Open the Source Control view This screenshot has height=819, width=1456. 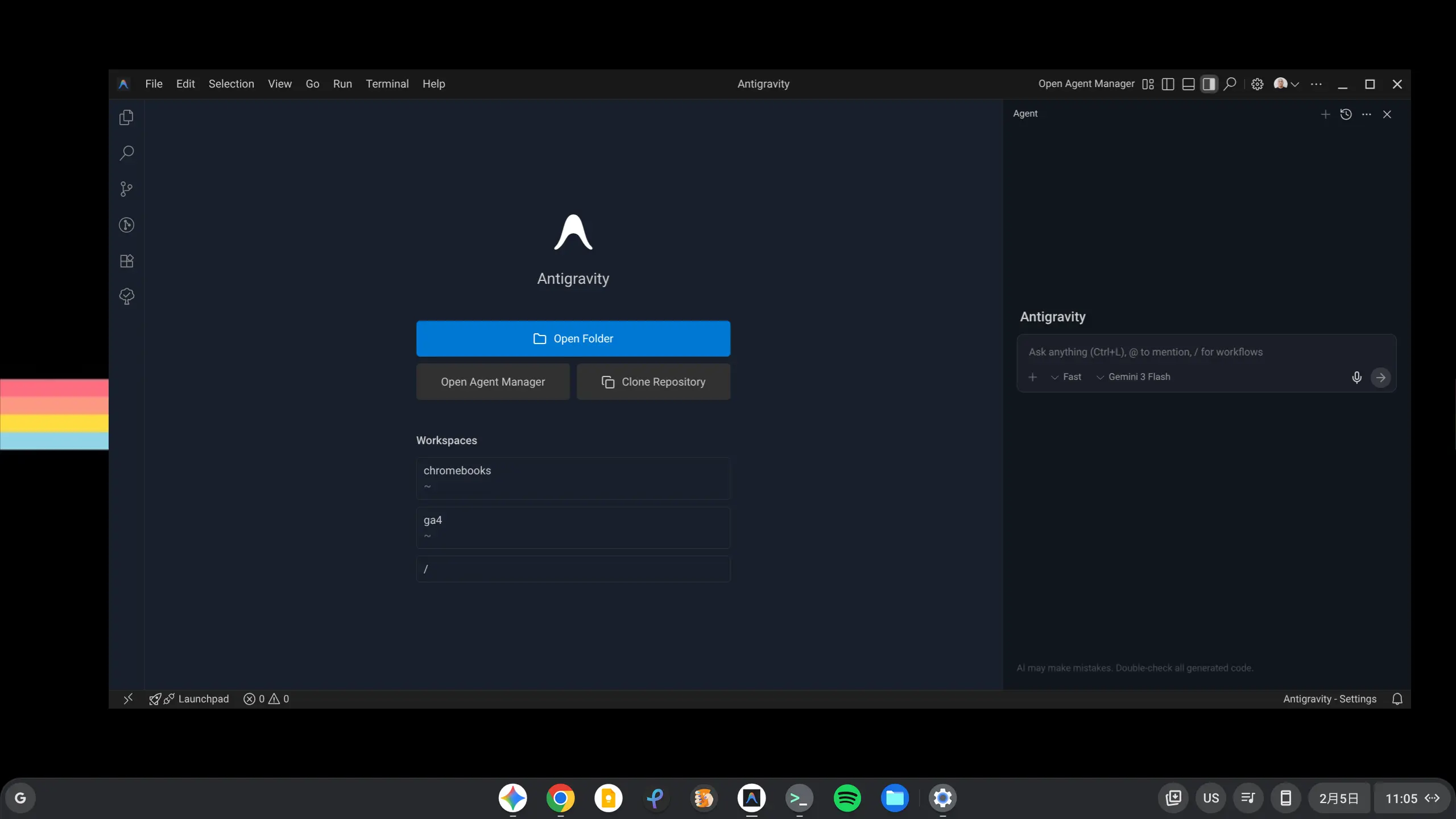pos(126,189)
